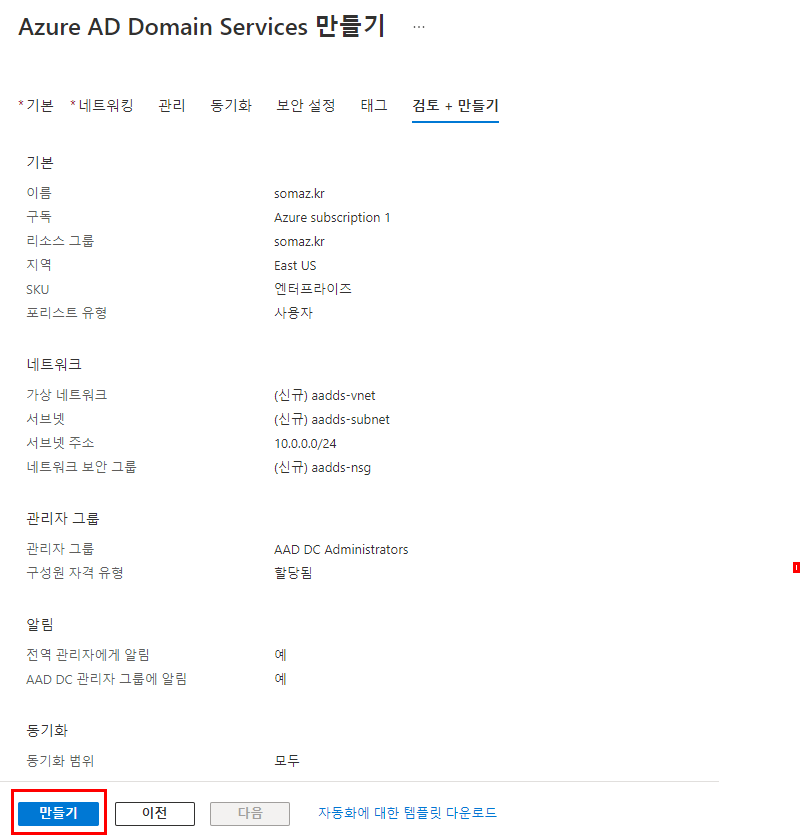Click 예 next to 전역 관리자에게 알림
This screenshot has width=800, height=839.
click(x=280, y=655)
